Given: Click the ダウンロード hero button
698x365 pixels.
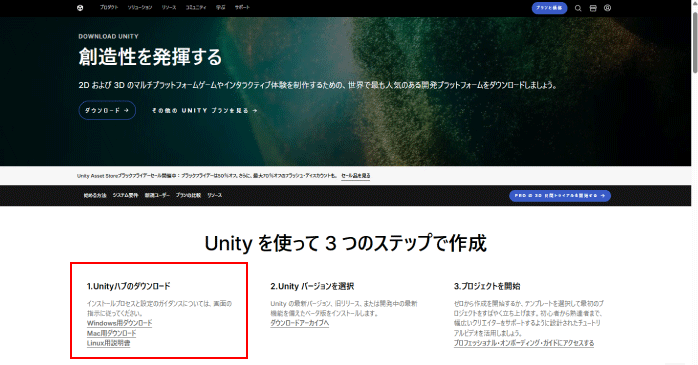Looking at the screenshot, I should coord(107,110).
